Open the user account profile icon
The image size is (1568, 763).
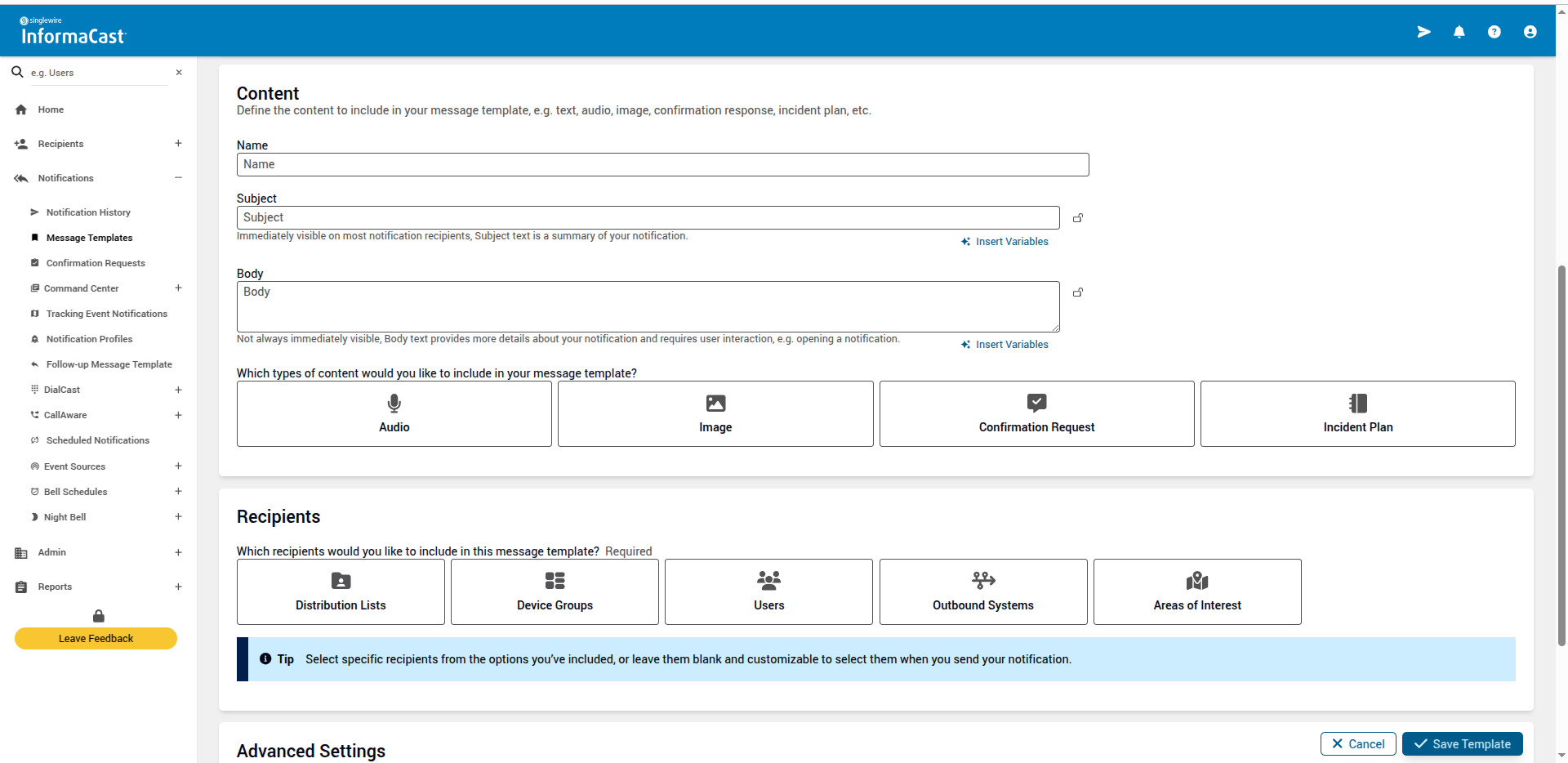1530,32
